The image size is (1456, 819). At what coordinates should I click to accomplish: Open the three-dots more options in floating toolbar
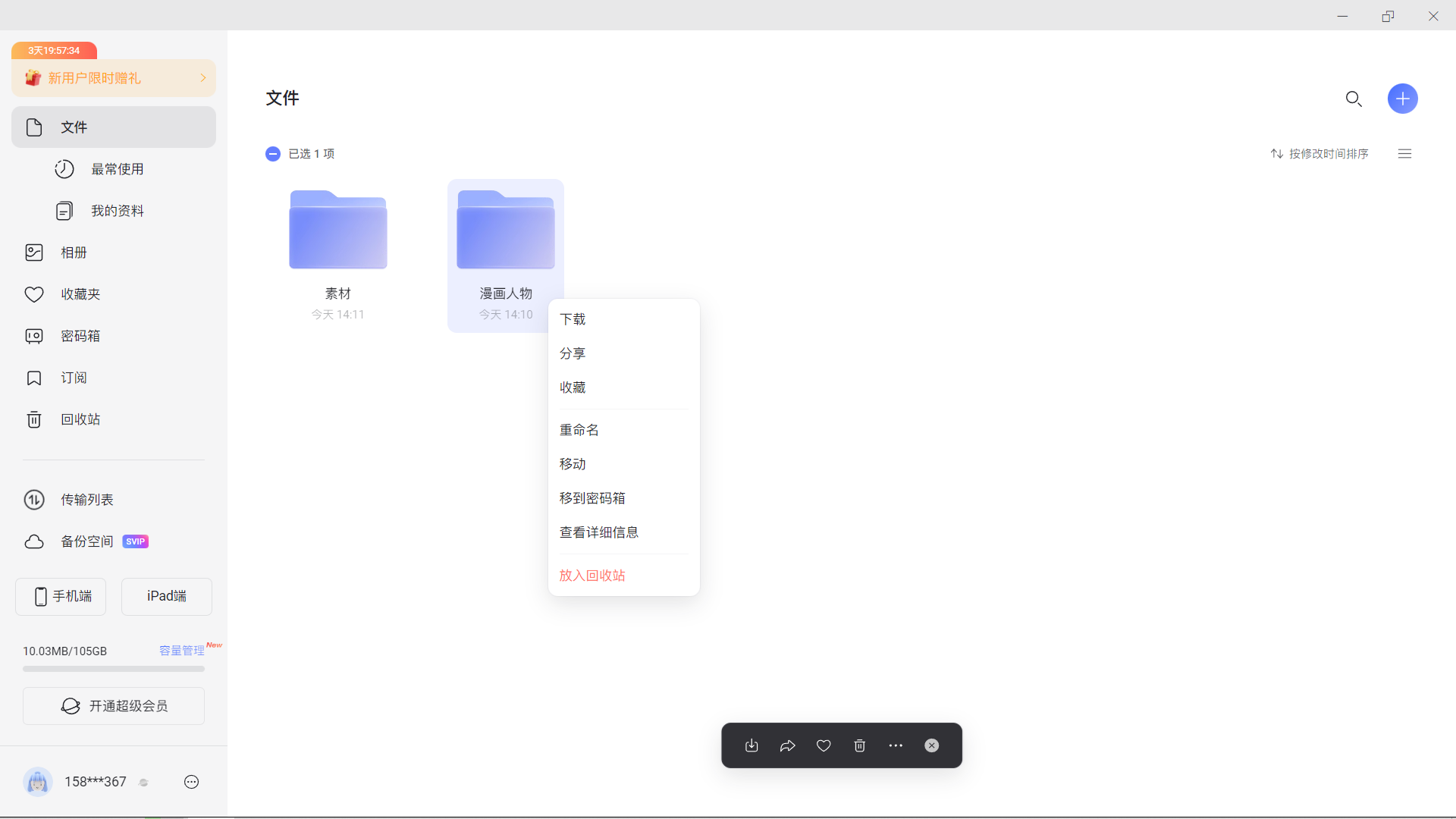coord(896,745)
